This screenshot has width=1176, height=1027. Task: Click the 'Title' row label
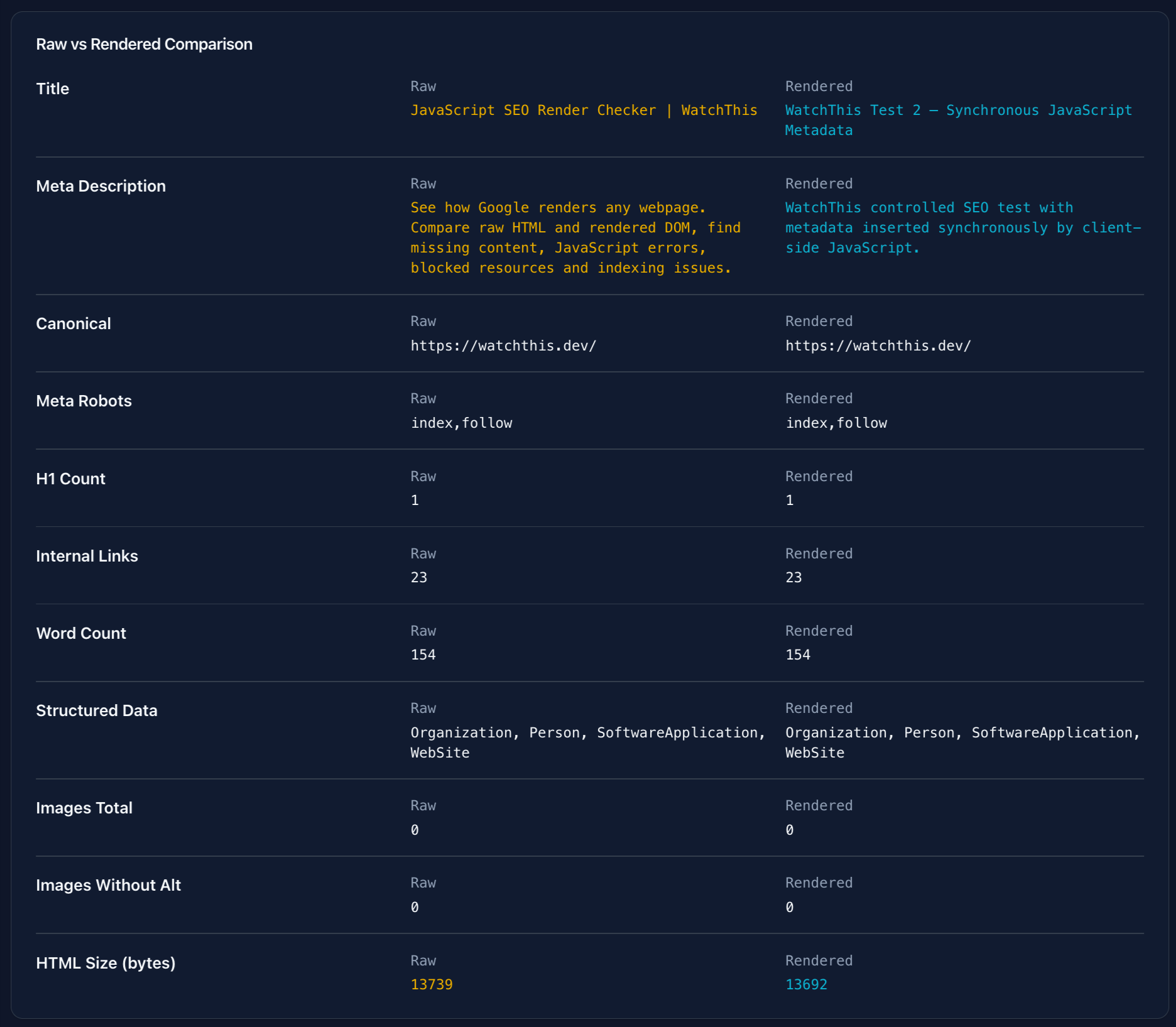(x=53, y=89)
